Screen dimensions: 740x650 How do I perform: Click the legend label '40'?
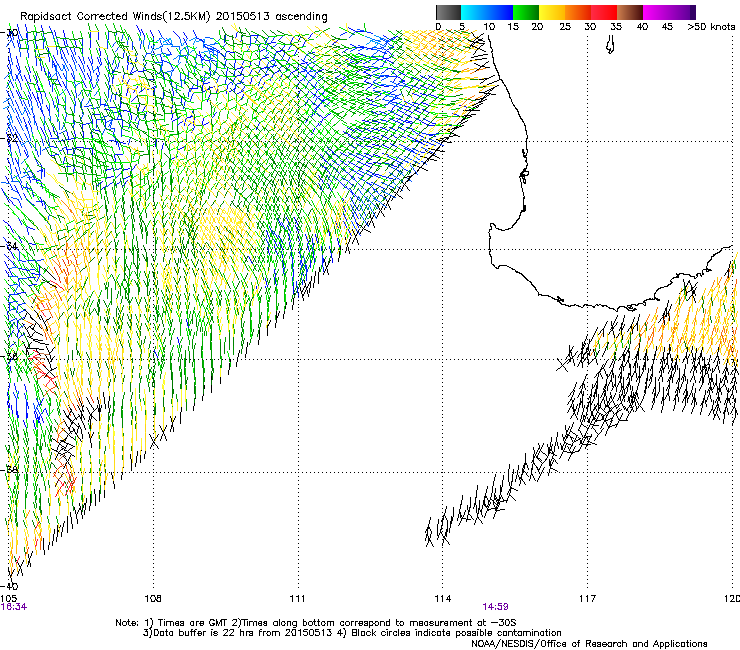[x=642, y=27]
